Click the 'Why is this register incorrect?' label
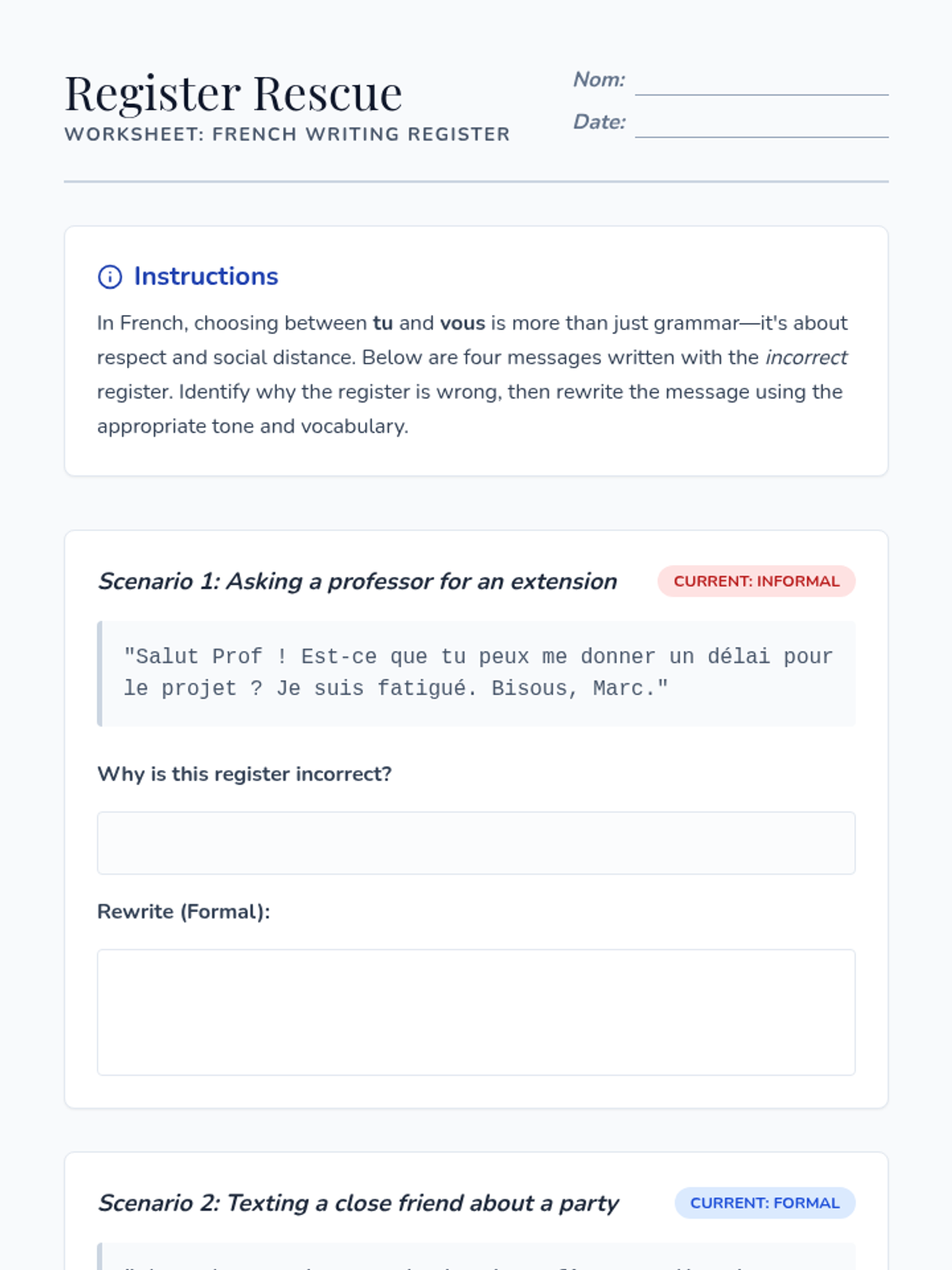The width and height of the screenshot is (952, 1270). point(244,774)
